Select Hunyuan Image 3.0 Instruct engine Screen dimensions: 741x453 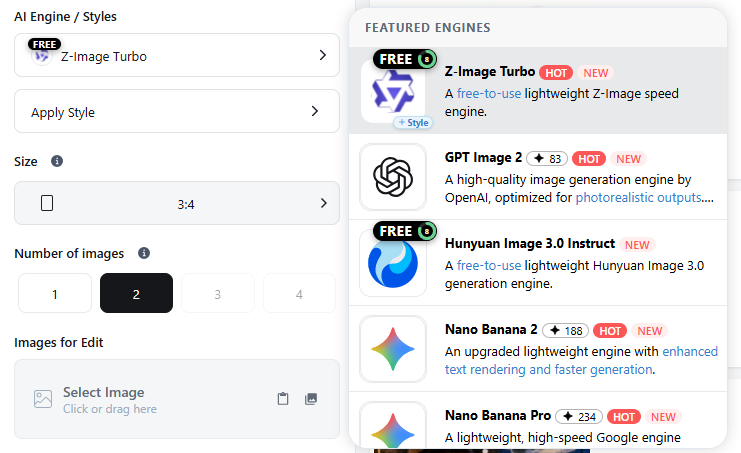[x=538, y=263]
